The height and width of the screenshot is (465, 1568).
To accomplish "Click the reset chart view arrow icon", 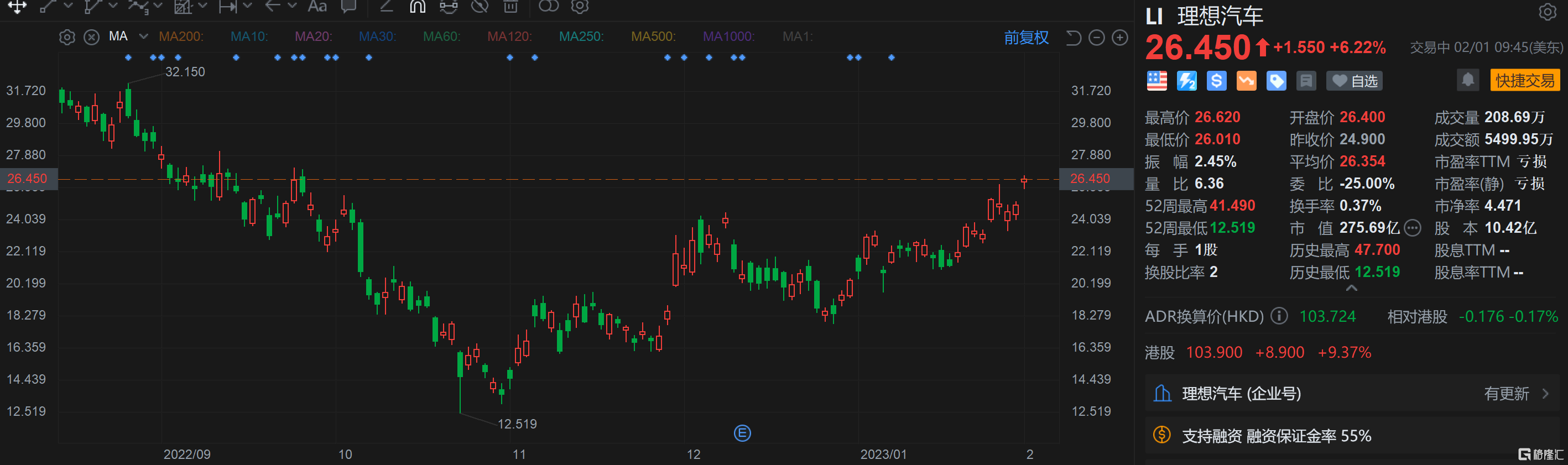I will [x=1073, y=38].
